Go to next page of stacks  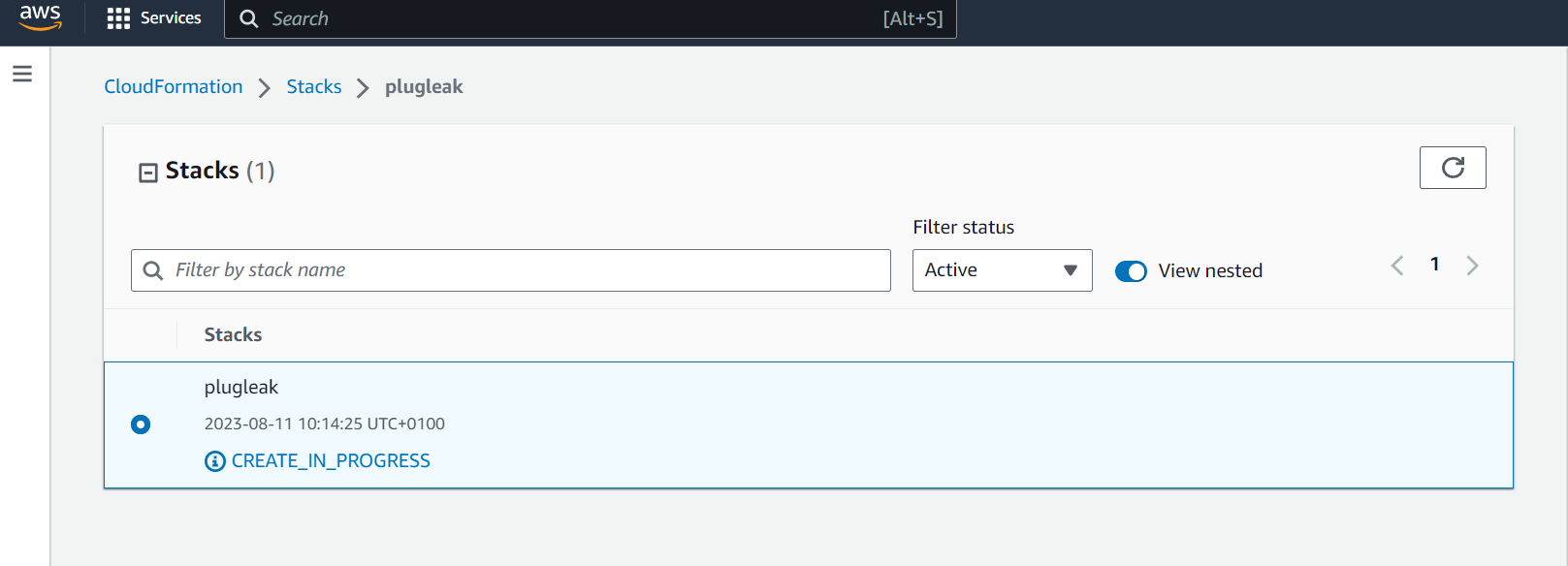pyautogui.click(x=1472, y=266)
